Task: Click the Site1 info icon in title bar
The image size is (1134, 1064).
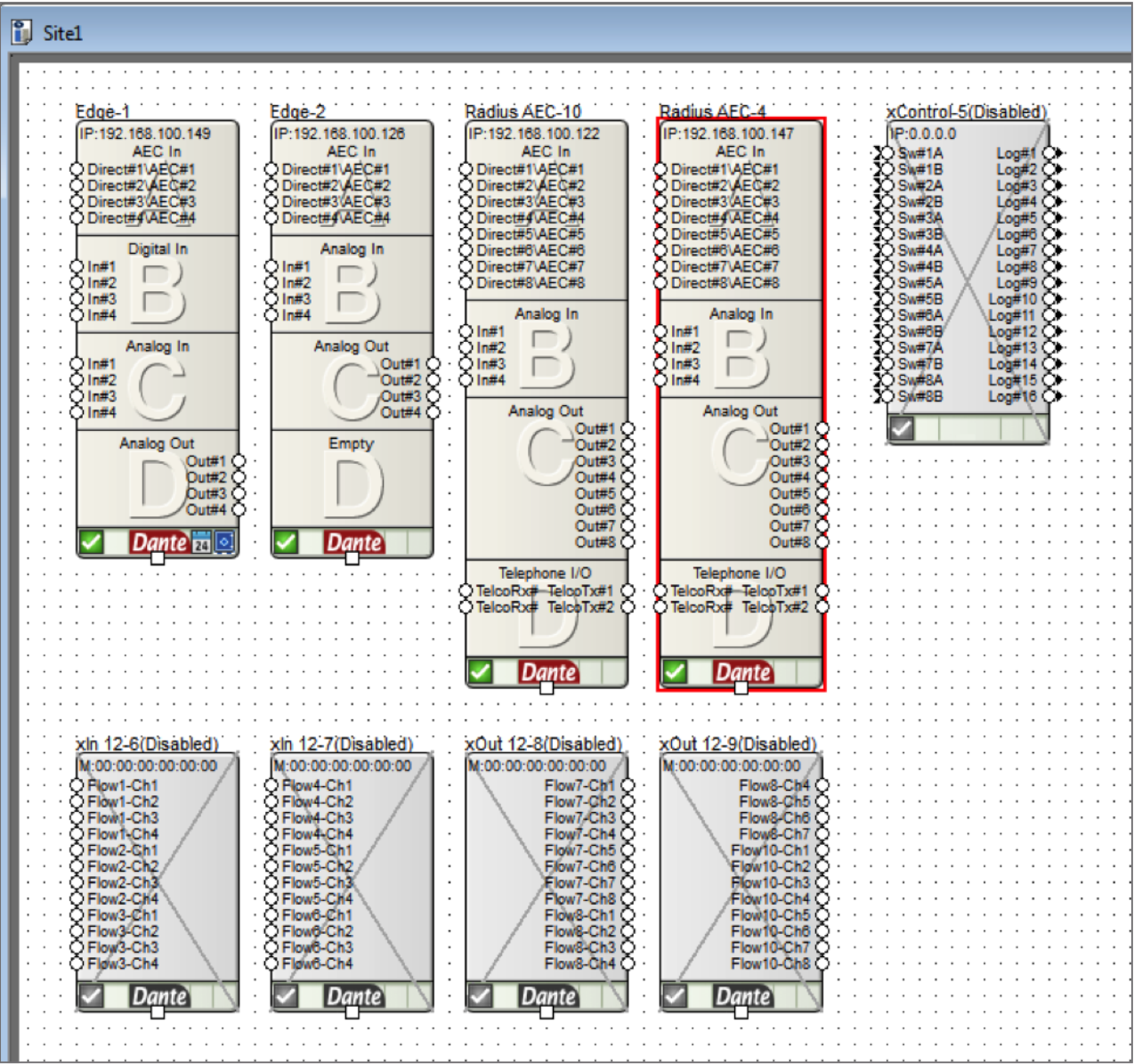Action: coord(20,32)
